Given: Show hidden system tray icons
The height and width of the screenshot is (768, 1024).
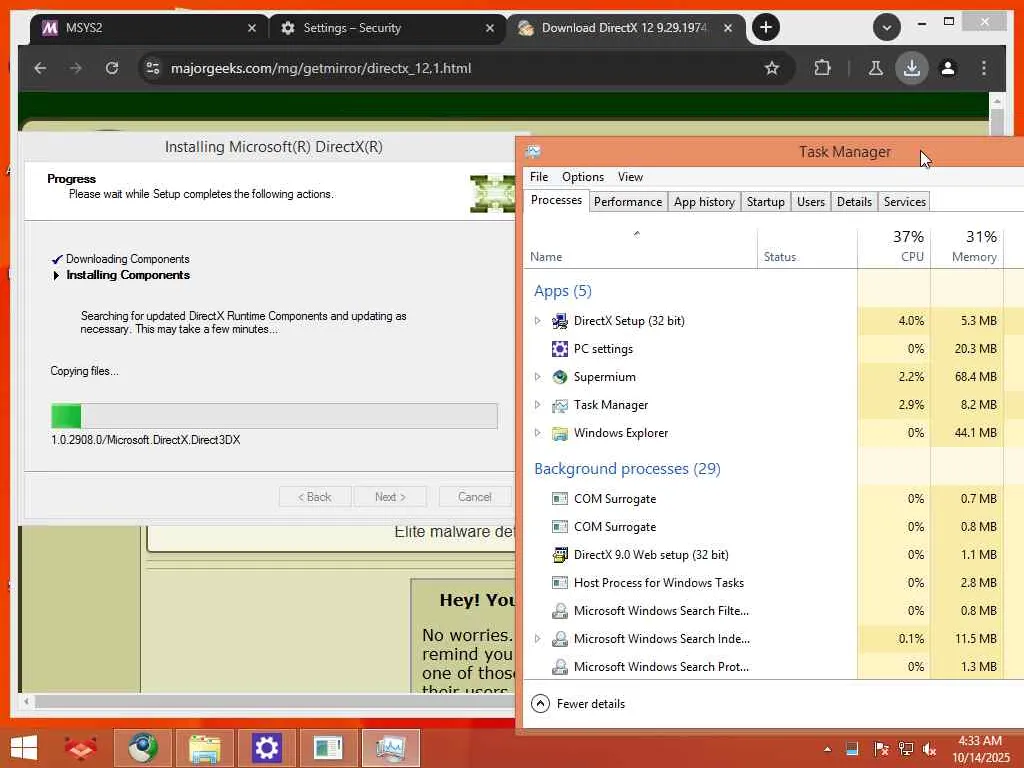Looking at the screenshot, I should point(827,749).
